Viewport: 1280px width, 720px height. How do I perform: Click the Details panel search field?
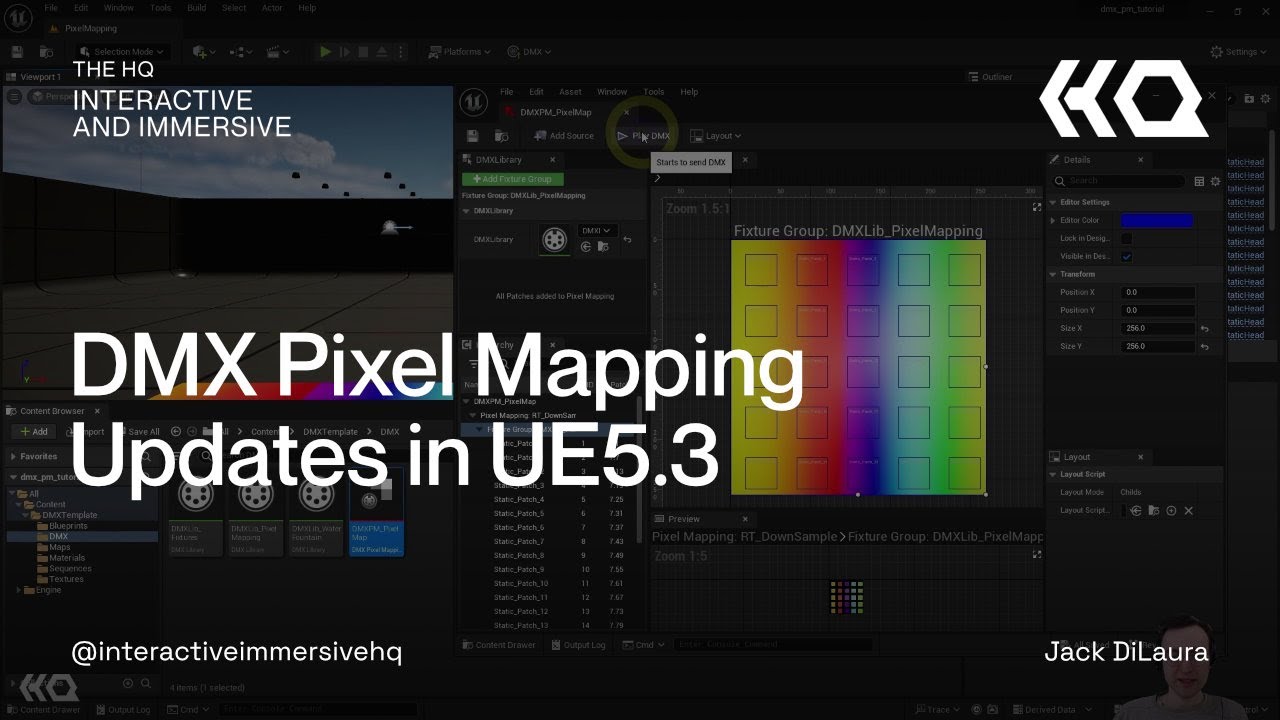[1118, 181]
